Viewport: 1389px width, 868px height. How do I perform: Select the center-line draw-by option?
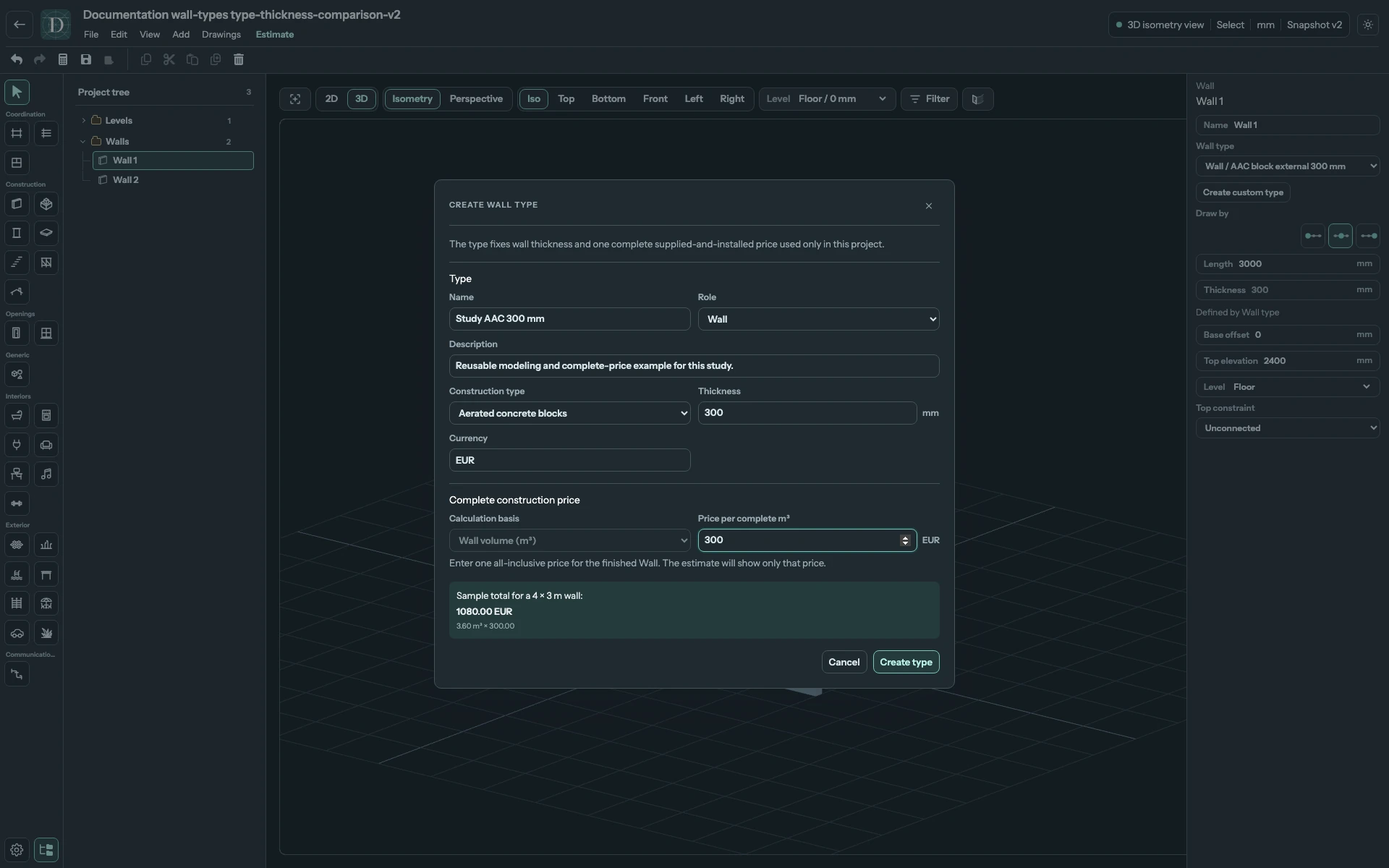1341,236
